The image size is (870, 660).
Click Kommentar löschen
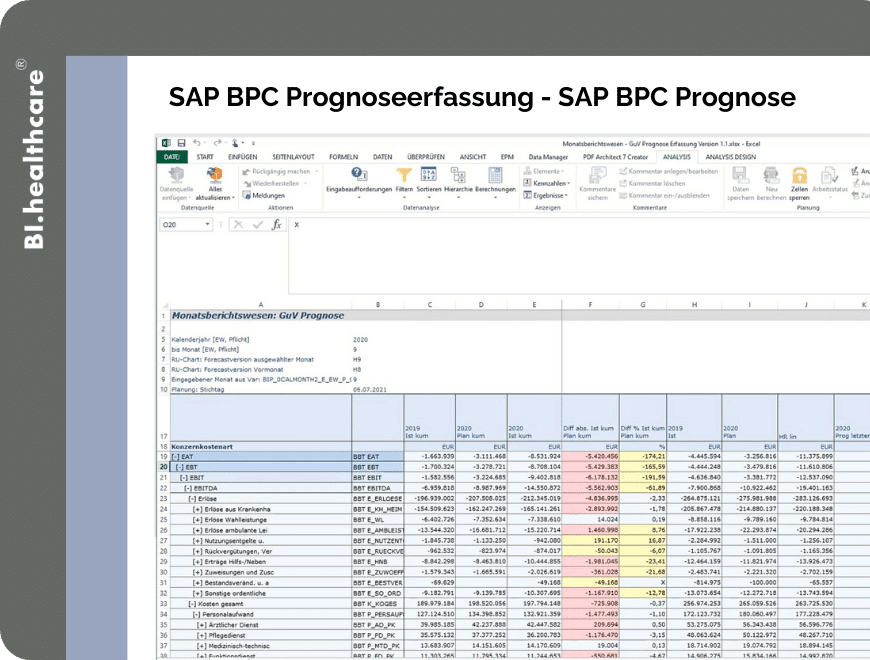click(652, 184)
